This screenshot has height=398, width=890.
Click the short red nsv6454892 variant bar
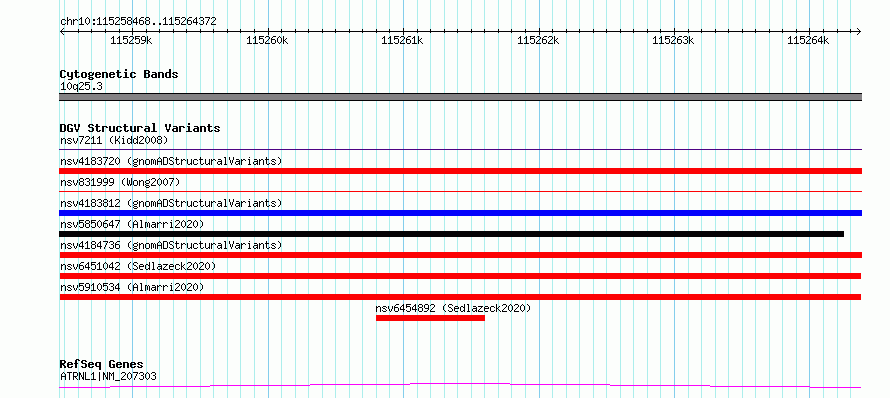[x=430, y=318]
